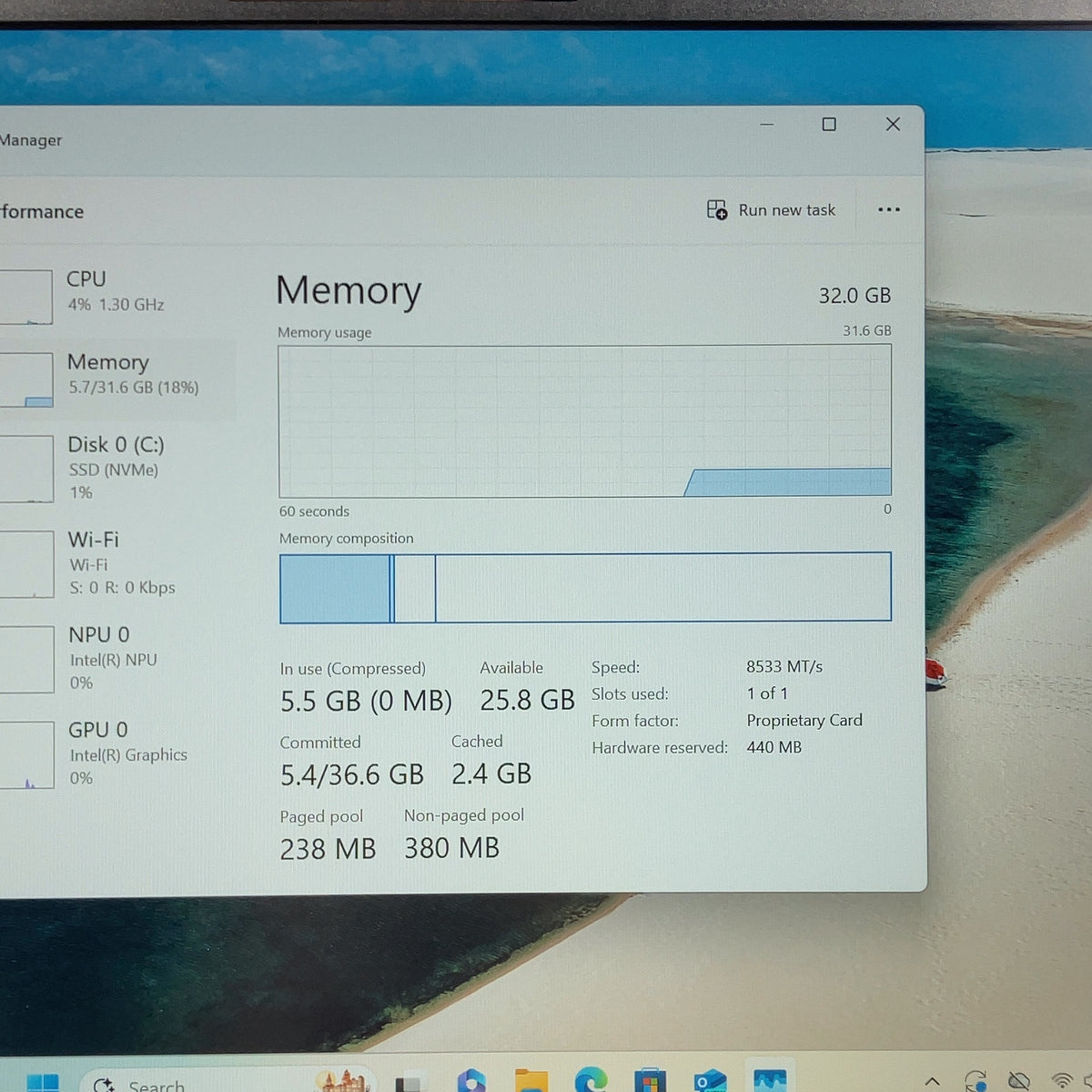This screenshot has width=1092, height=1092.
Task: Click the in-use segment of Memory composition
Action: 335,588
